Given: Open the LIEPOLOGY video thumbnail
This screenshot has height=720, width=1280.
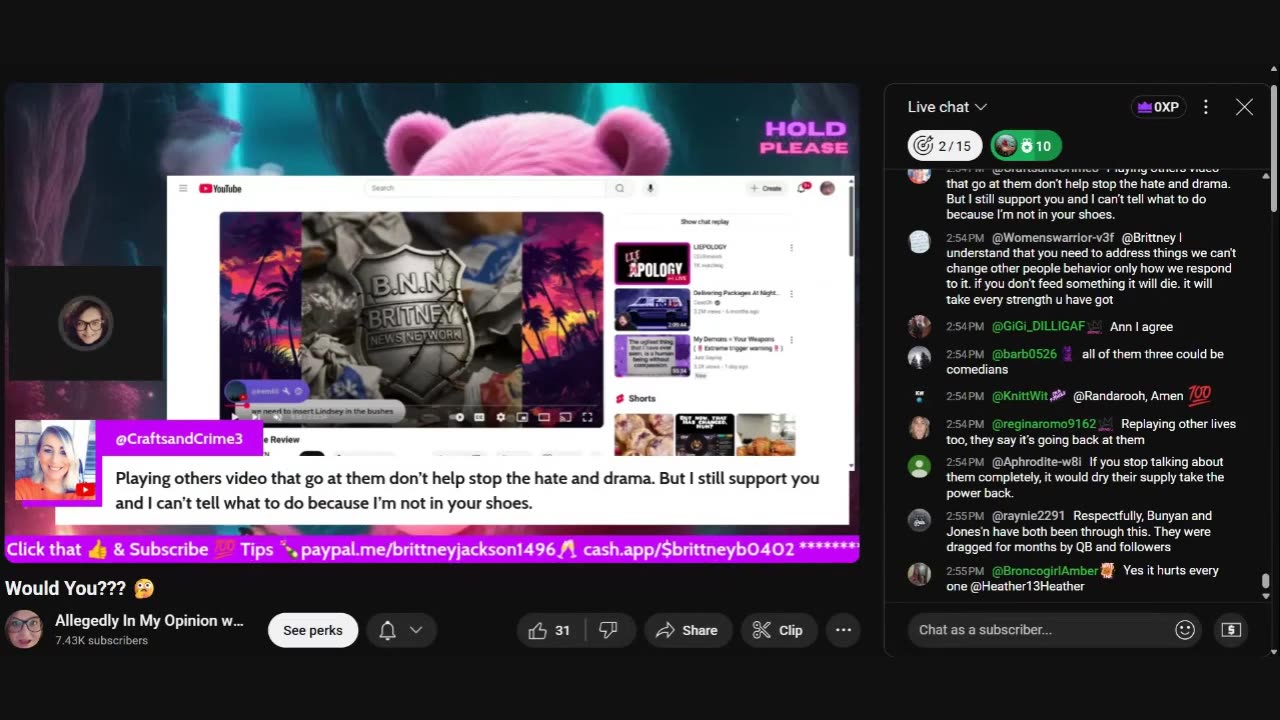Looking at the screenshot, I should coord(652,263).
